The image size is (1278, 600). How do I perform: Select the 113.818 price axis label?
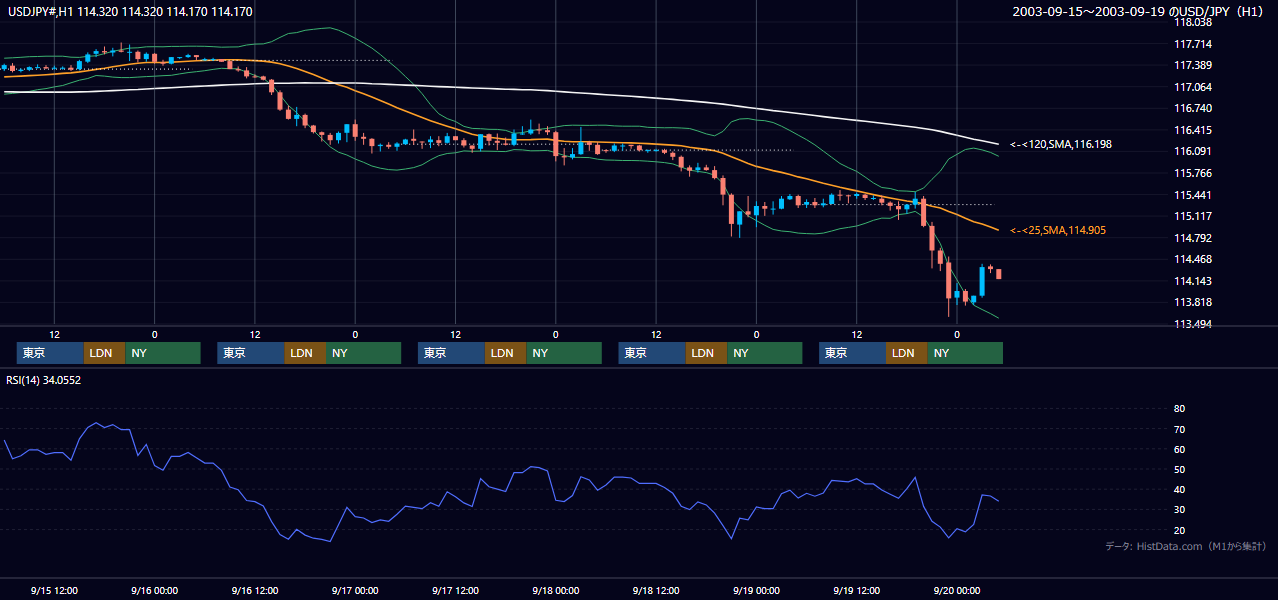[1192, 302]
